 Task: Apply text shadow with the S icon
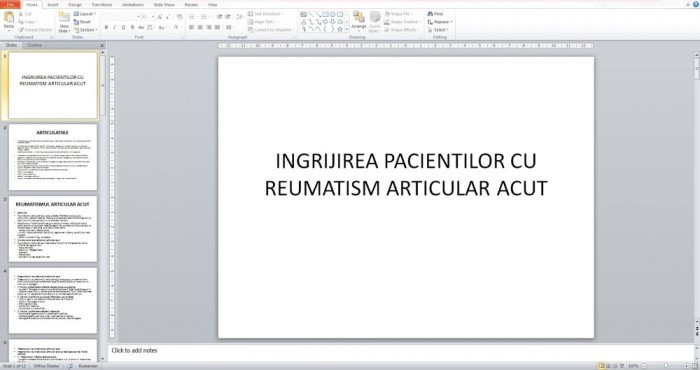point(132,27)
